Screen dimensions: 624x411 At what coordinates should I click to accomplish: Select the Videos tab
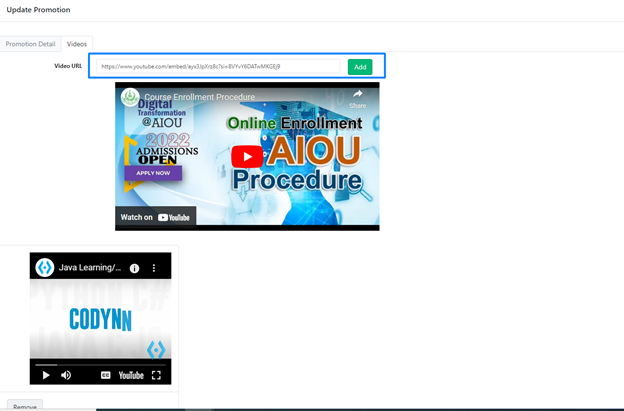77,44
